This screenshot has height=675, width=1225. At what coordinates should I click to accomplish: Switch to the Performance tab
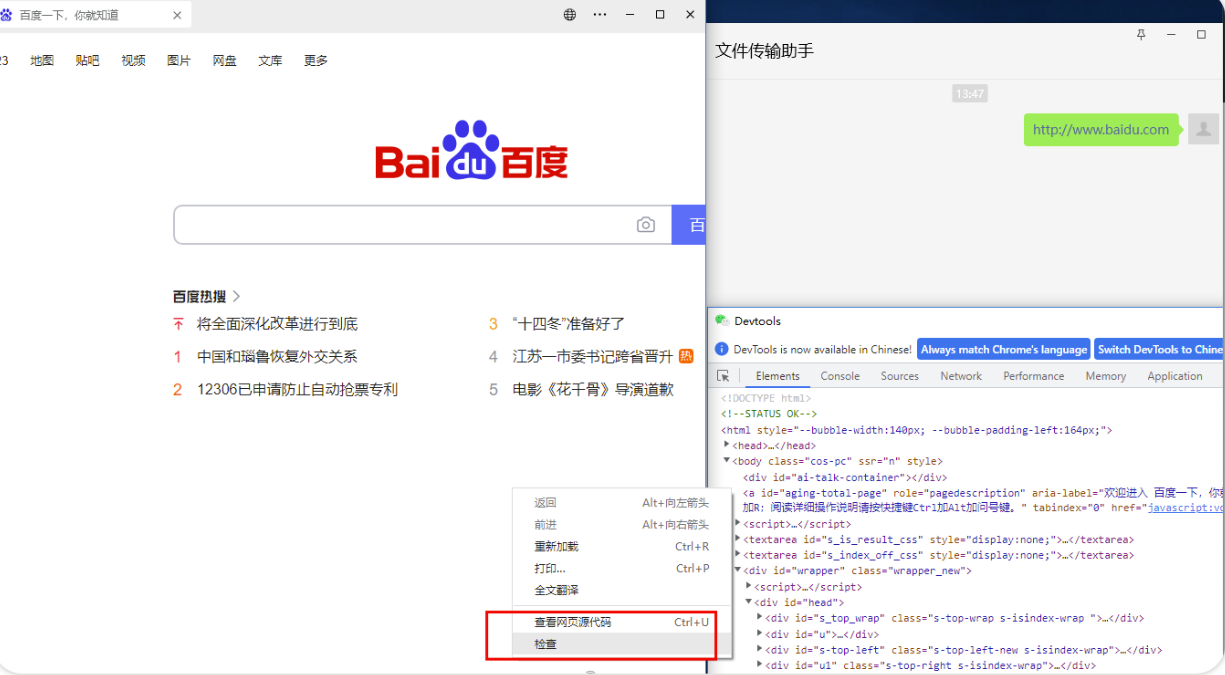point(1034,376)
